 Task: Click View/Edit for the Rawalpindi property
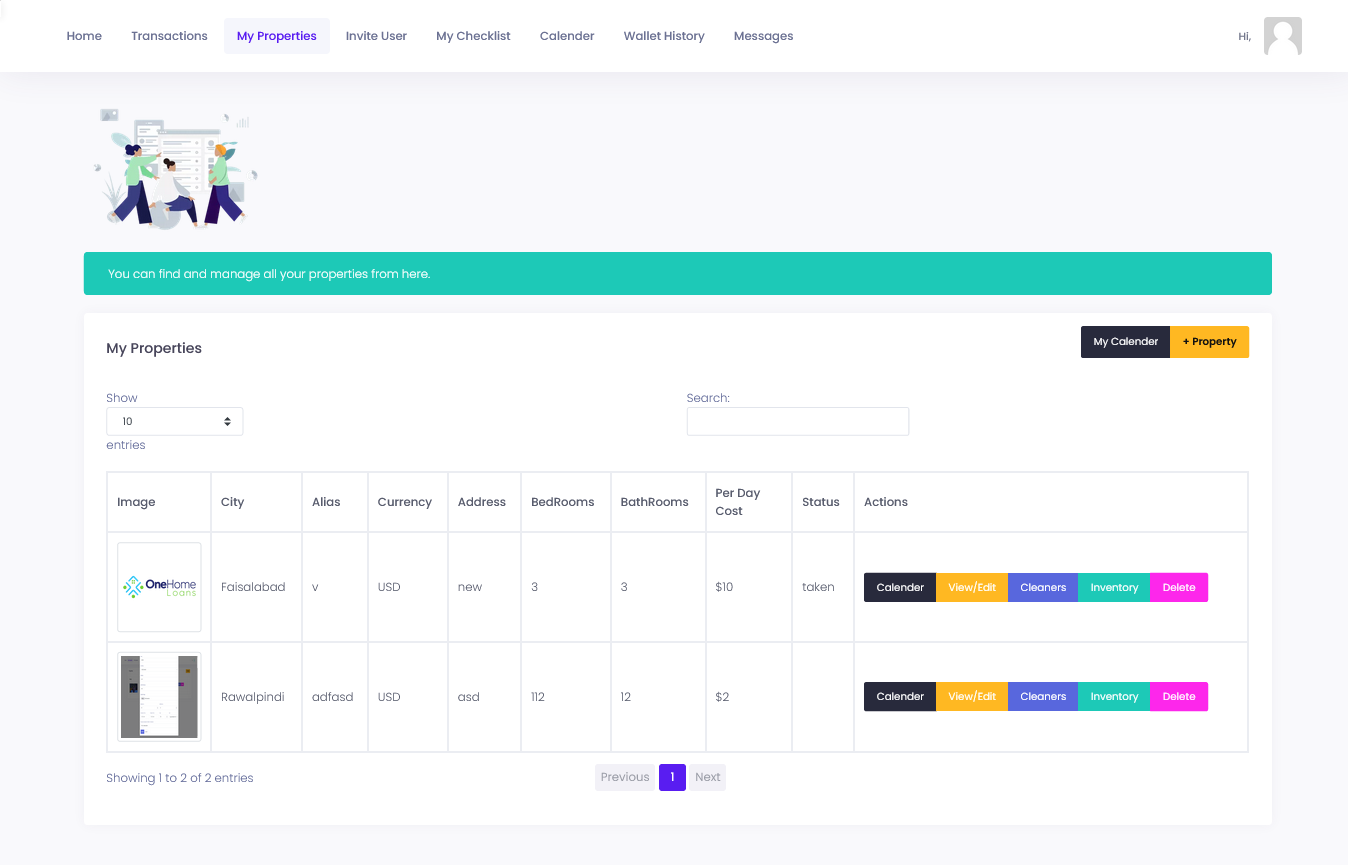(x=972, y=696)
